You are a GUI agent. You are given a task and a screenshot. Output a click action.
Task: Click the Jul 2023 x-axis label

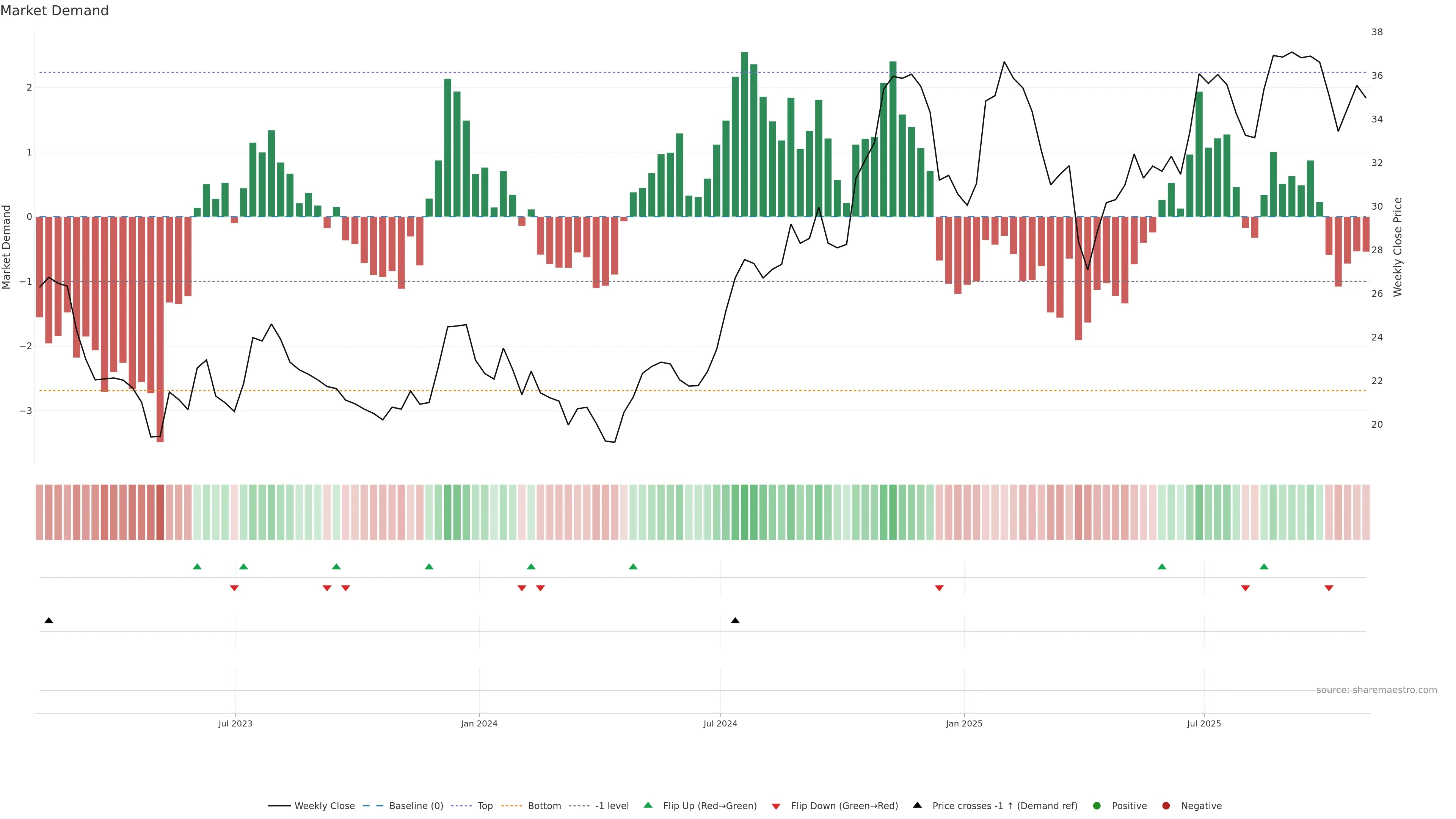[235, 723]
